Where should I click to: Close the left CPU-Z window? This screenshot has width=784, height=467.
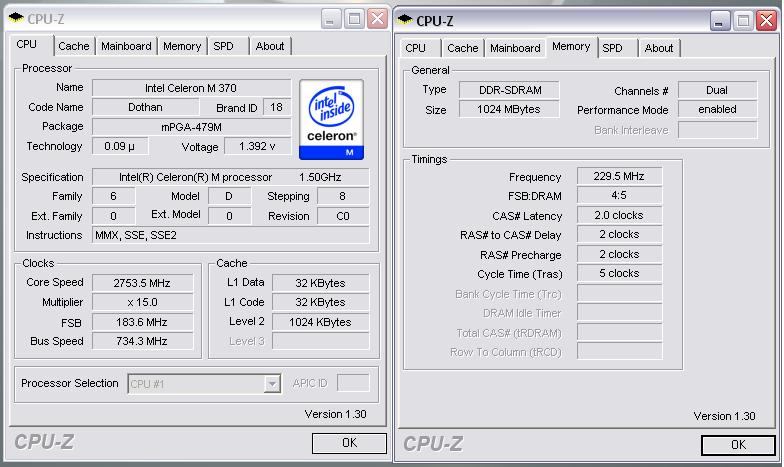click(378, 19)
